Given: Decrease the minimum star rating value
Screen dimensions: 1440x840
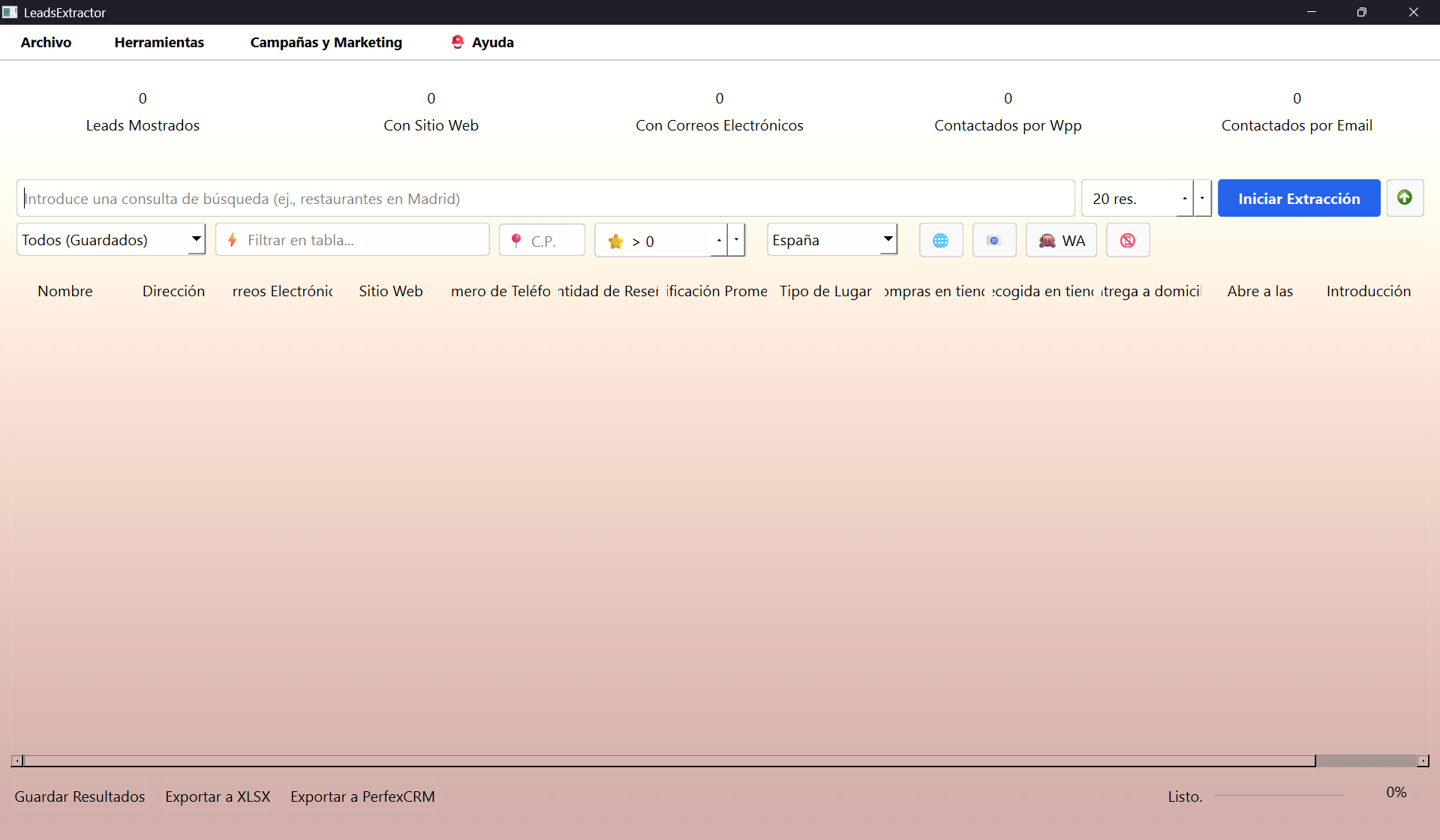Looking at the screenshot, I should click(736, 240).
